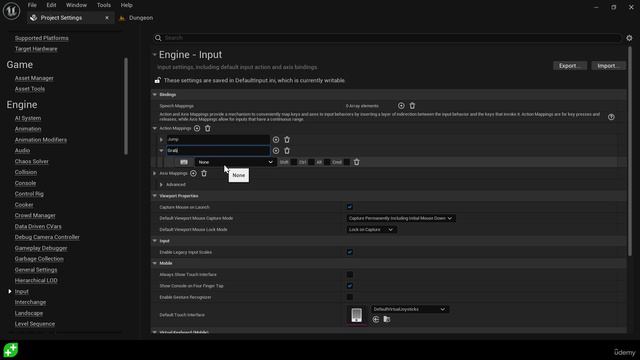
Task: Add a Speech Mappings array element
Action: pyautogui.click(x=401, y=106)
